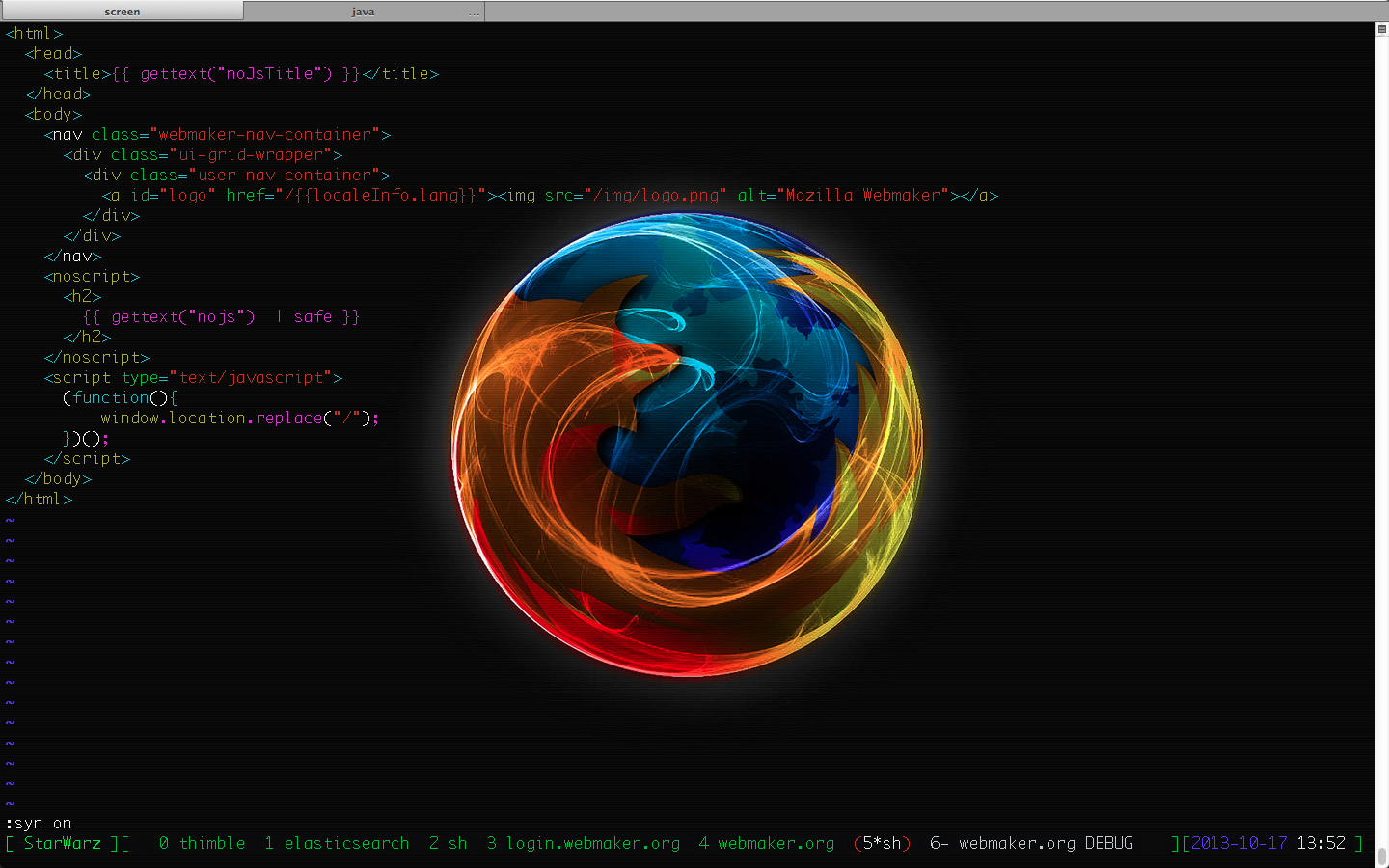Open the overflow "..." tab
1389x868 pixels.
coord(474,12)
